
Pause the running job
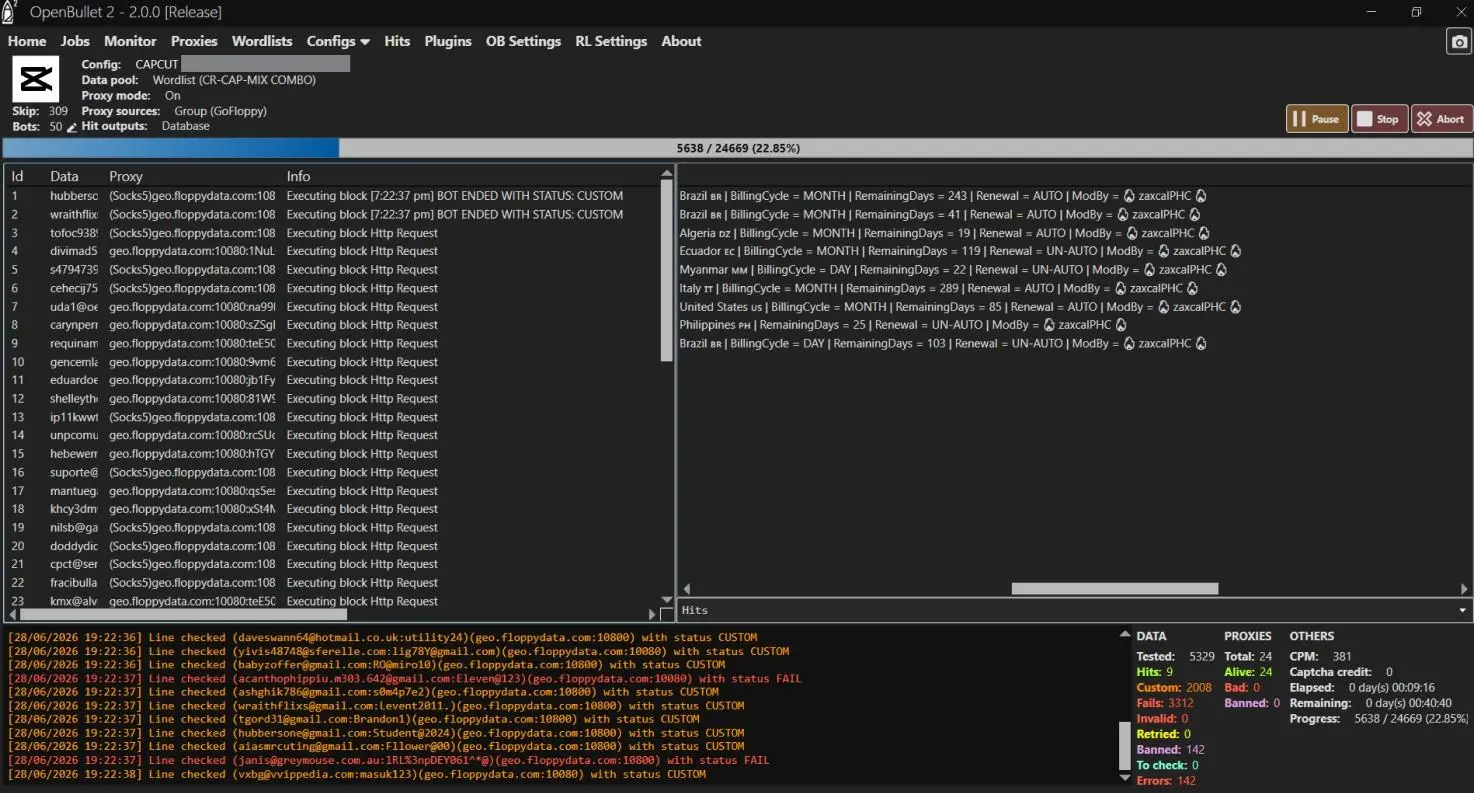click(1317, 119)
